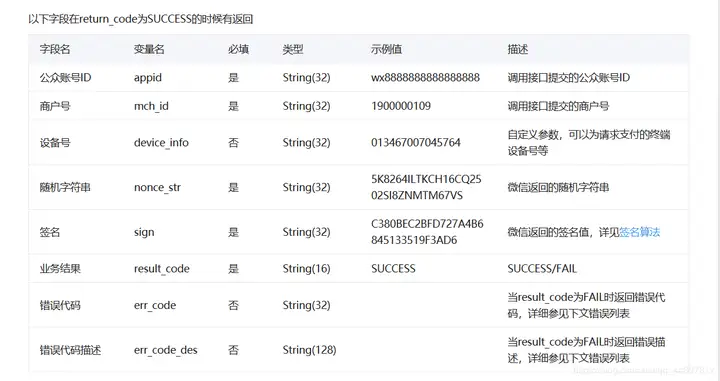This screenshot has width=720, height=381.
Task: Open the 签名算法 link
Action: pos(640,232)
